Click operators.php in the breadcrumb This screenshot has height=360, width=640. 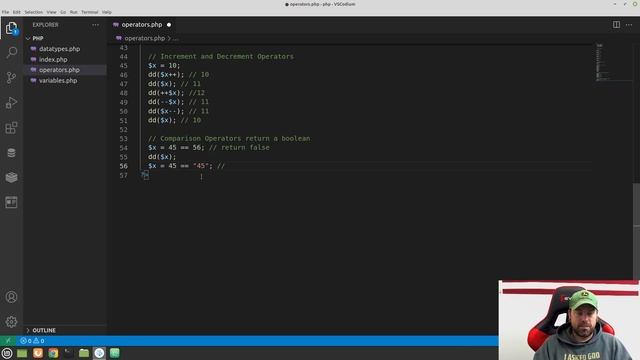click(x=144, y=38)
